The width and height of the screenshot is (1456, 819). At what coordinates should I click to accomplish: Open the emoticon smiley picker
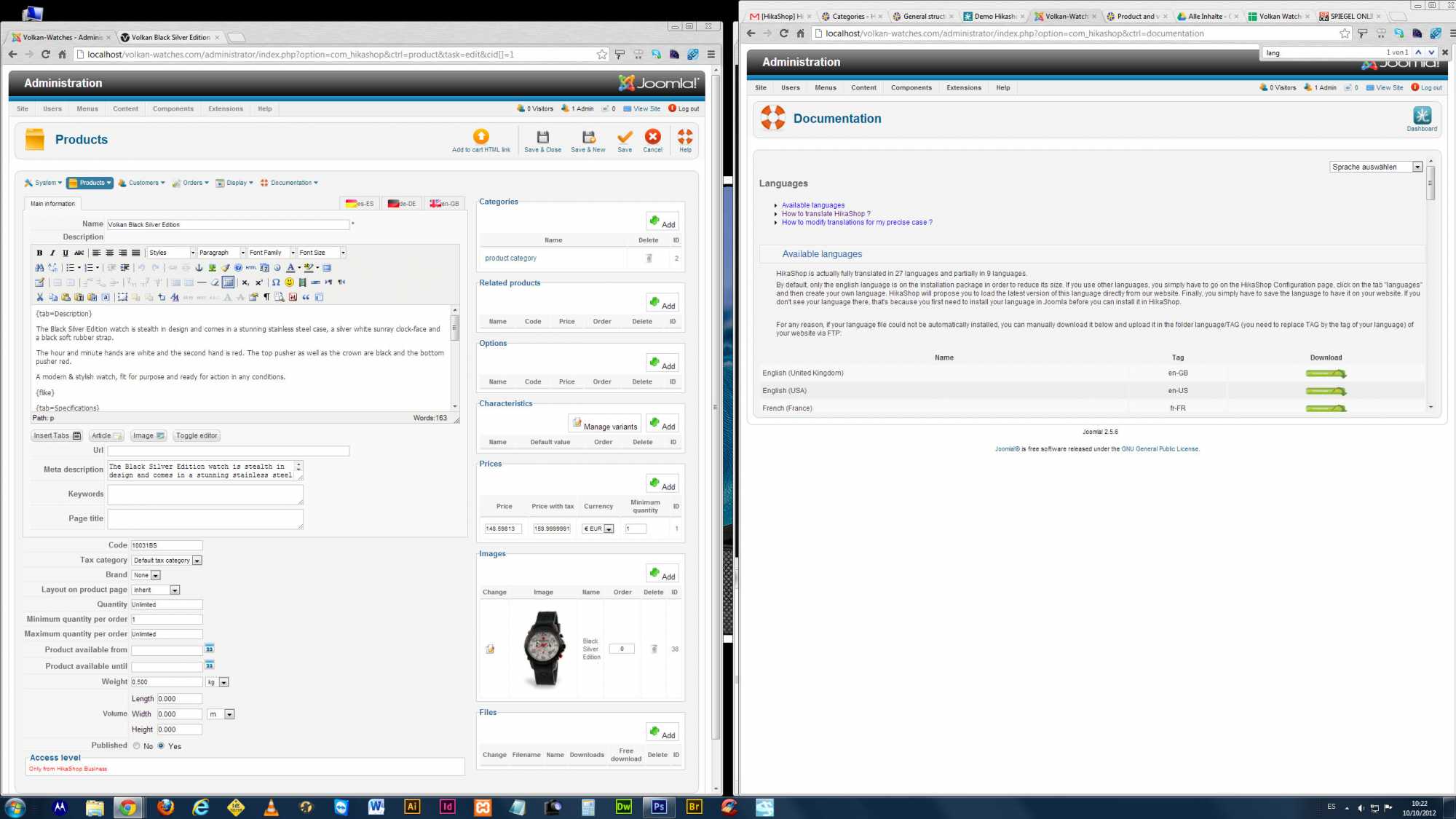point(289,282)
